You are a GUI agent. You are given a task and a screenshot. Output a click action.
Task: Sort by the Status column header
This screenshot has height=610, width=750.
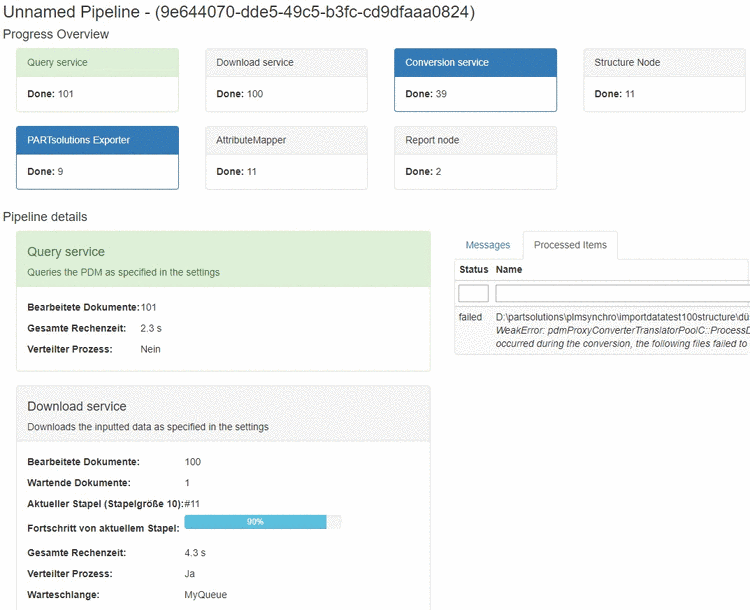473,269
